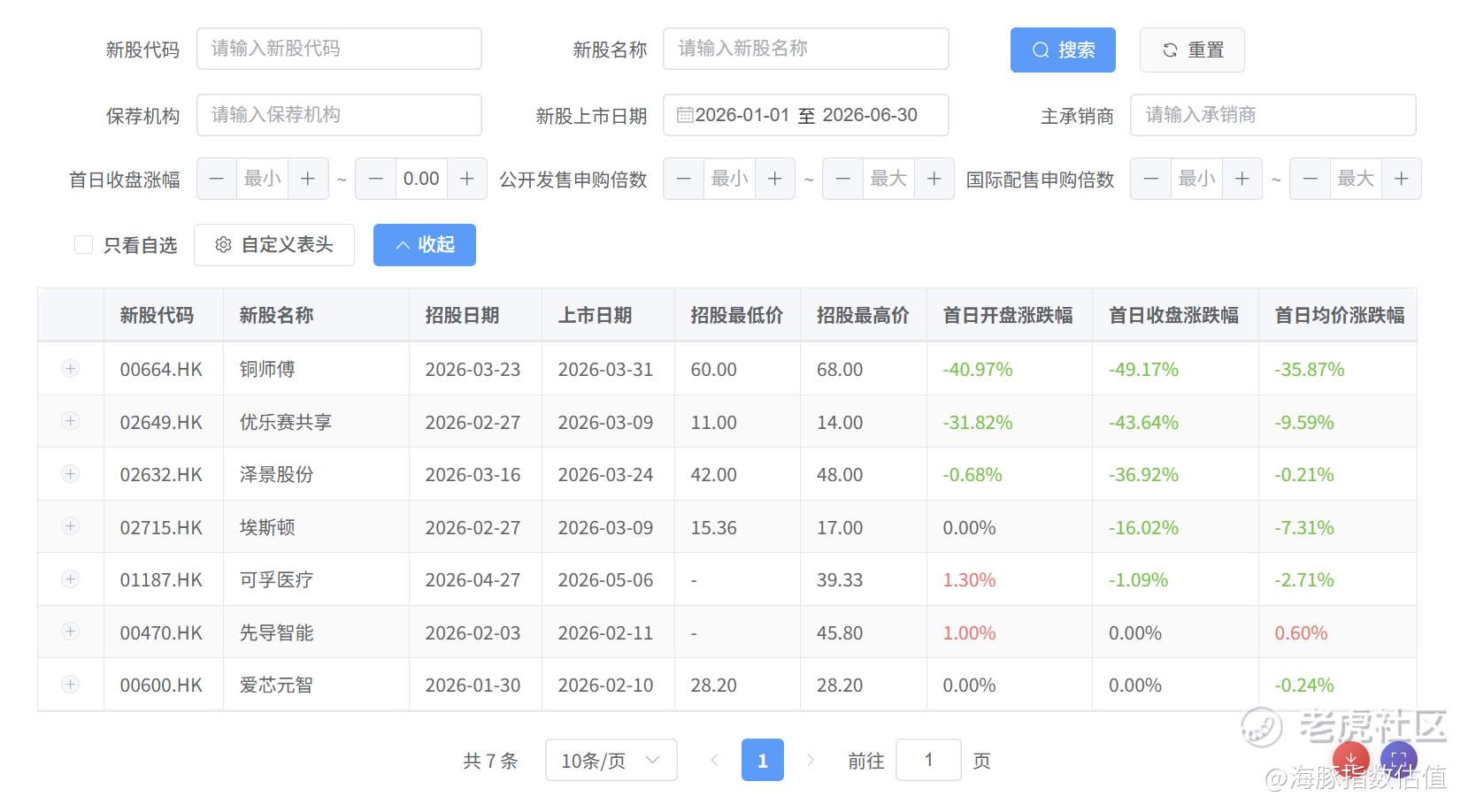Enable the 只看自选 checkbox
1476x812 pixels.
click(x=84, y=245)
